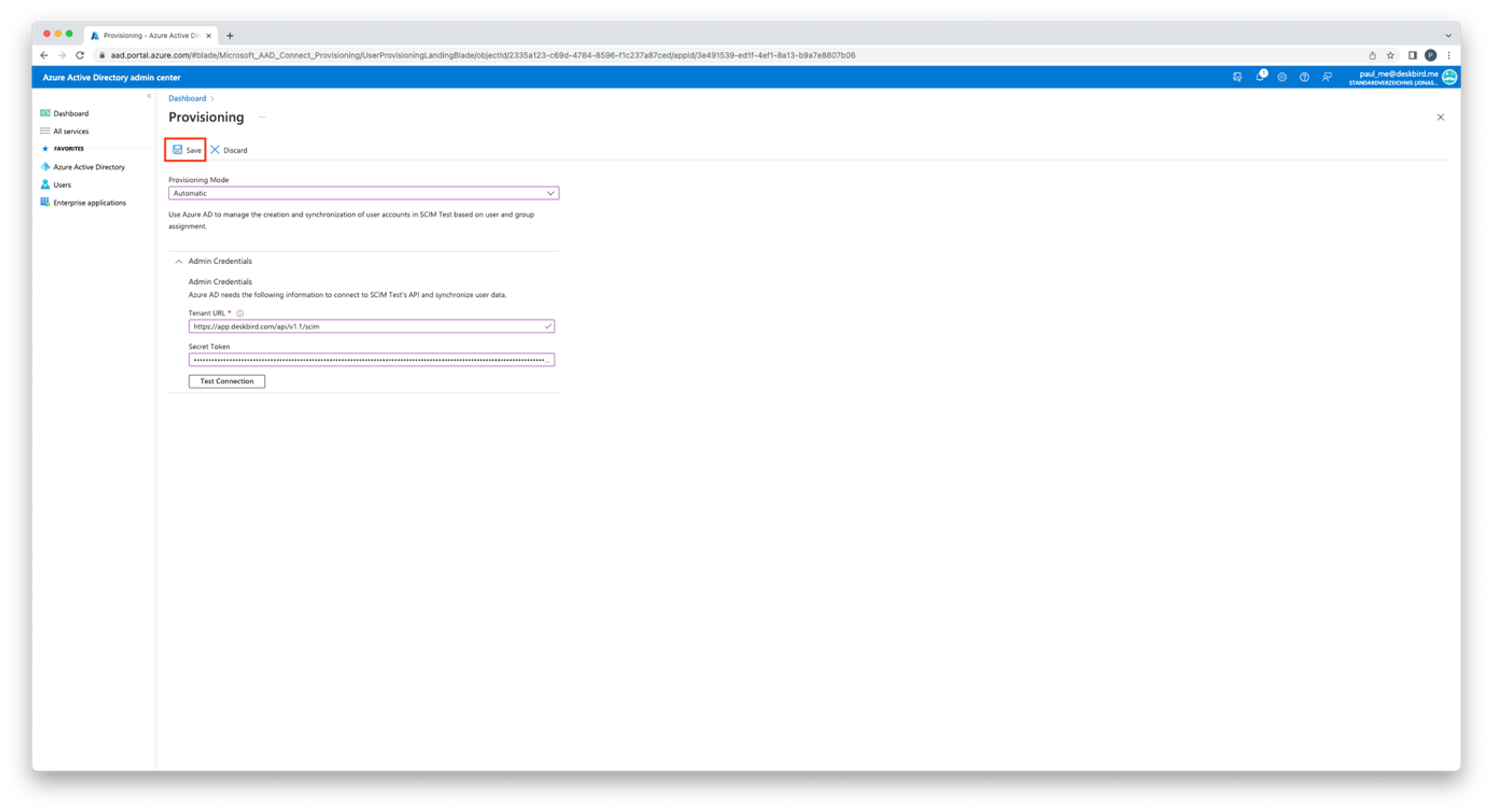This screenshot has width=1492, height=812.
Task: Discard changes with the X Discard button
Action: 229,150
